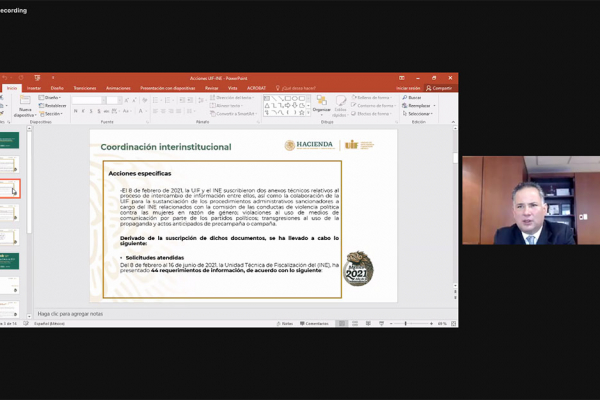Align text left in Párrafo group
The width and height of the screenshot is (600, 400).
[x=155, y=111]
